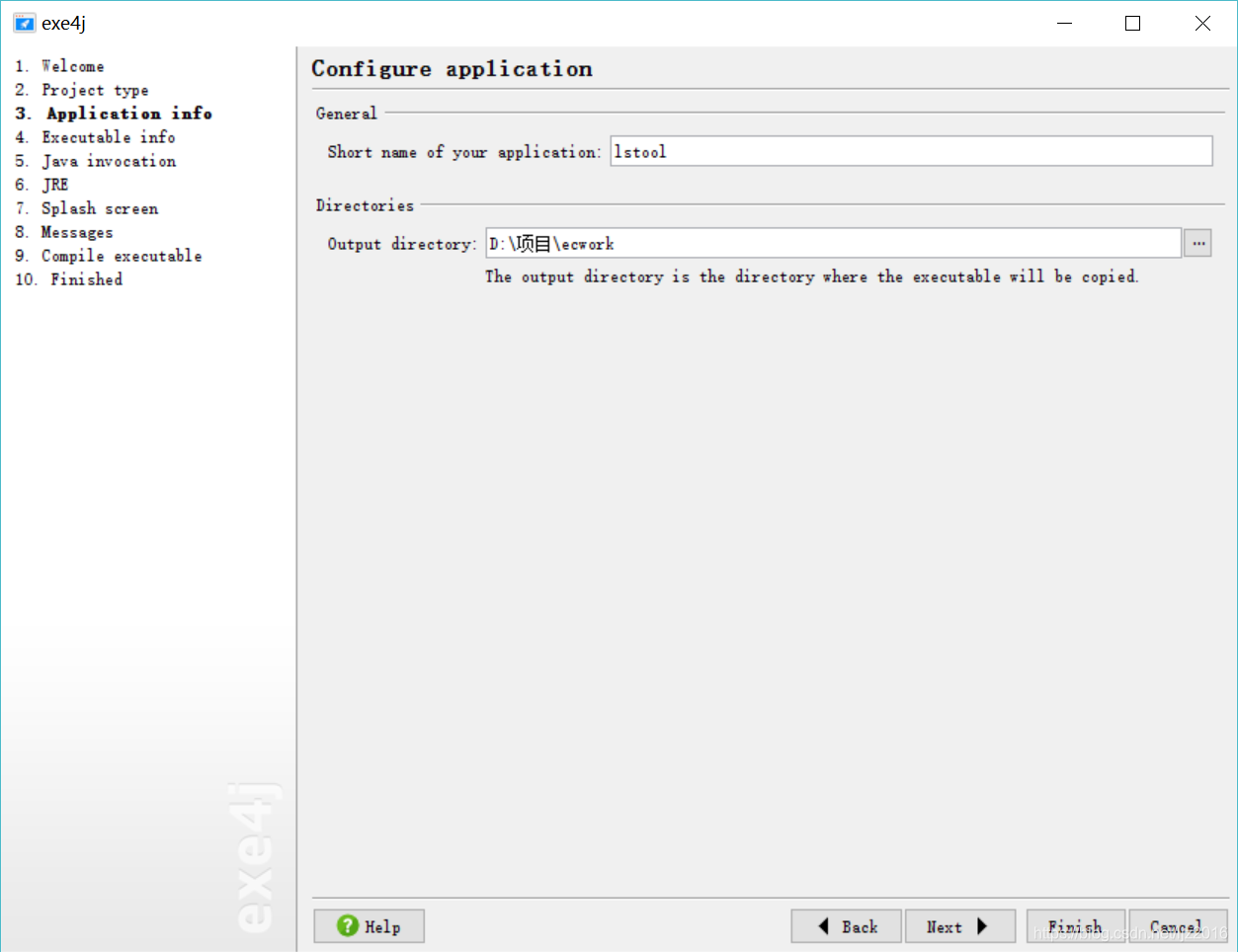Image resolution: width=1238 pixels, height=952 pixels.
Task: Select step 6 JRE
Action: pos(41,185)
